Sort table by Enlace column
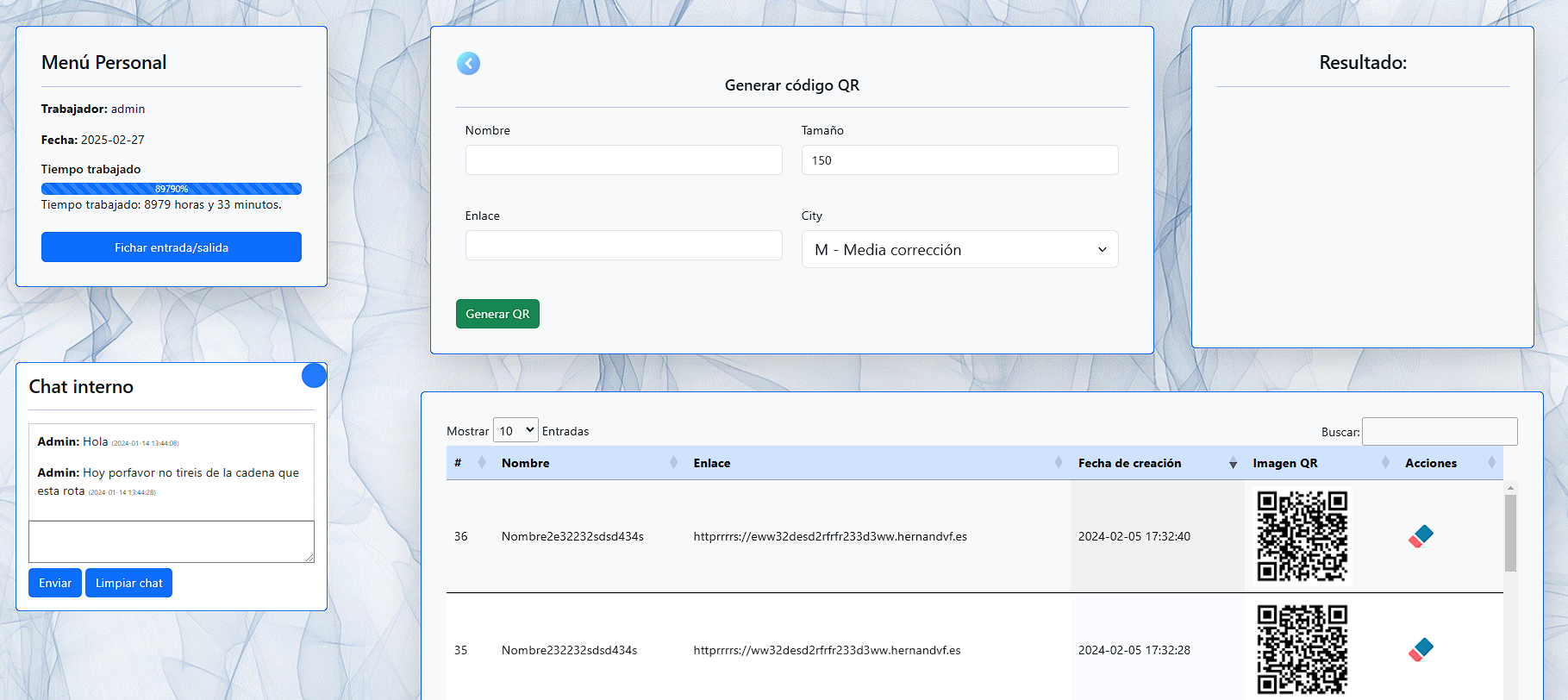Screen dimensions: 1568x700 875,463
